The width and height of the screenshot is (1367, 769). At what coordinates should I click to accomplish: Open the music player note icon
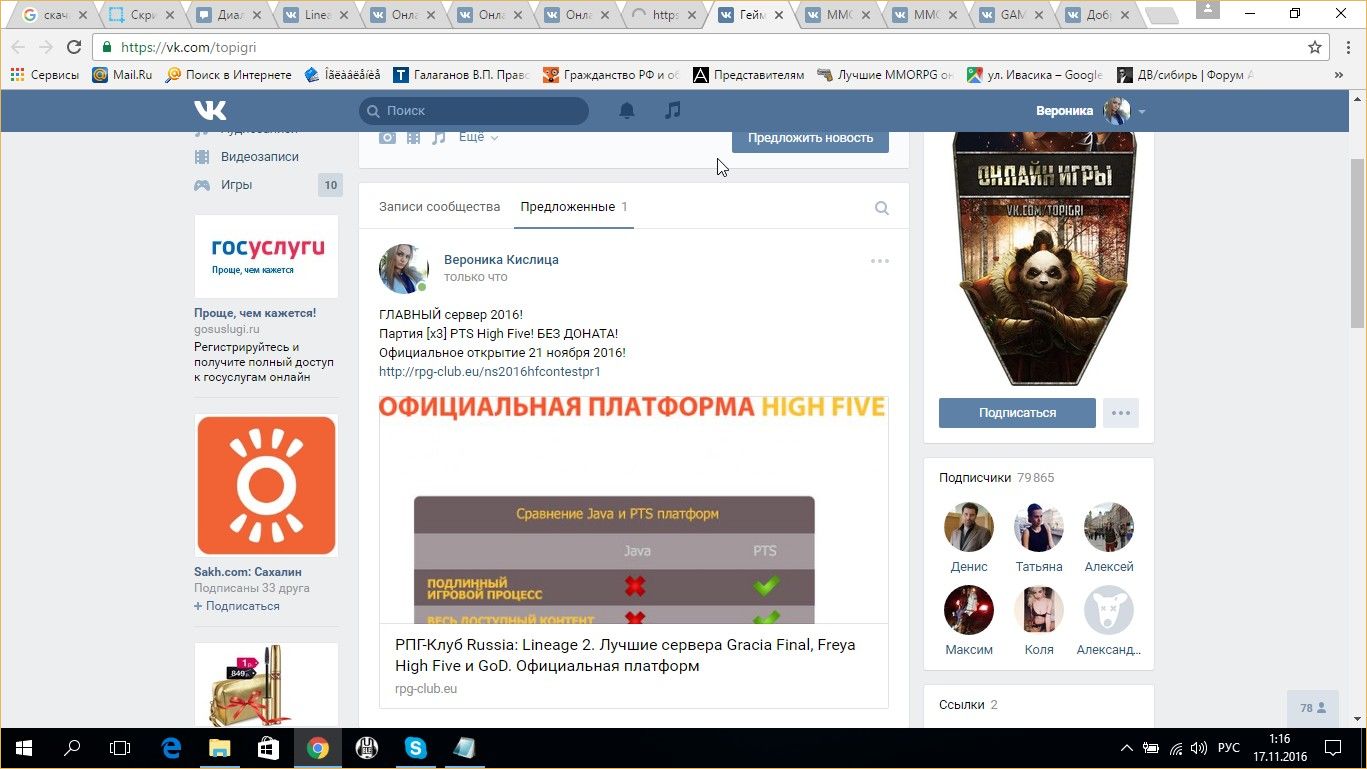(673, 110)
